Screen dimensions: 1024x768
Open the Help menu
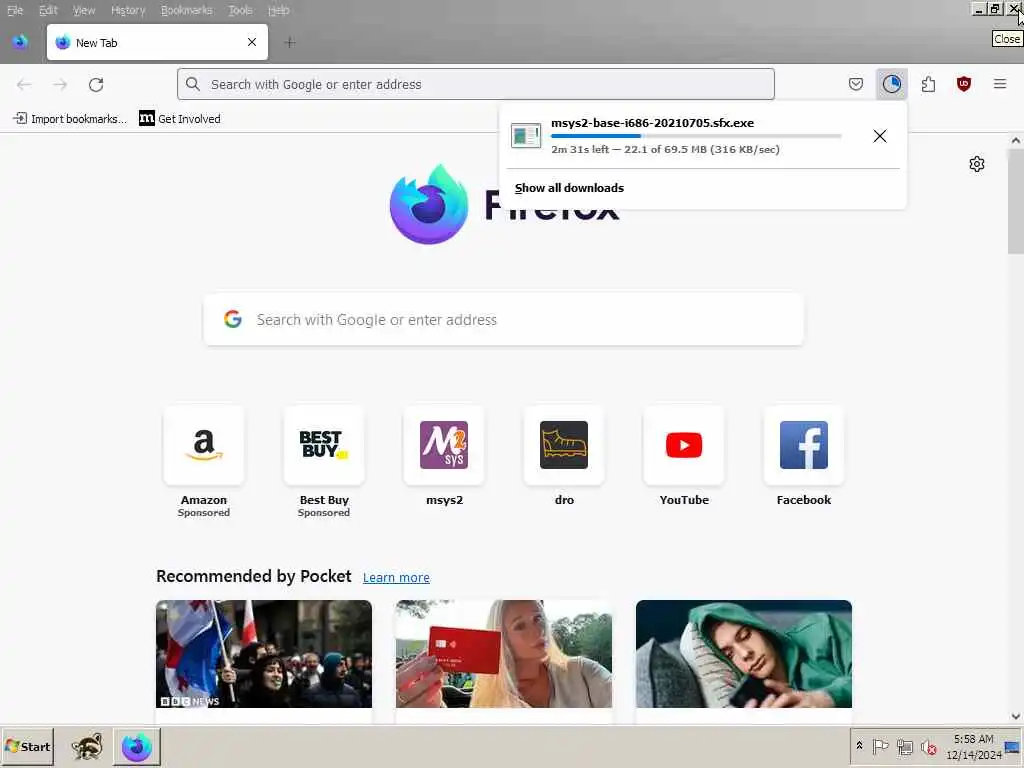[278, 10]
